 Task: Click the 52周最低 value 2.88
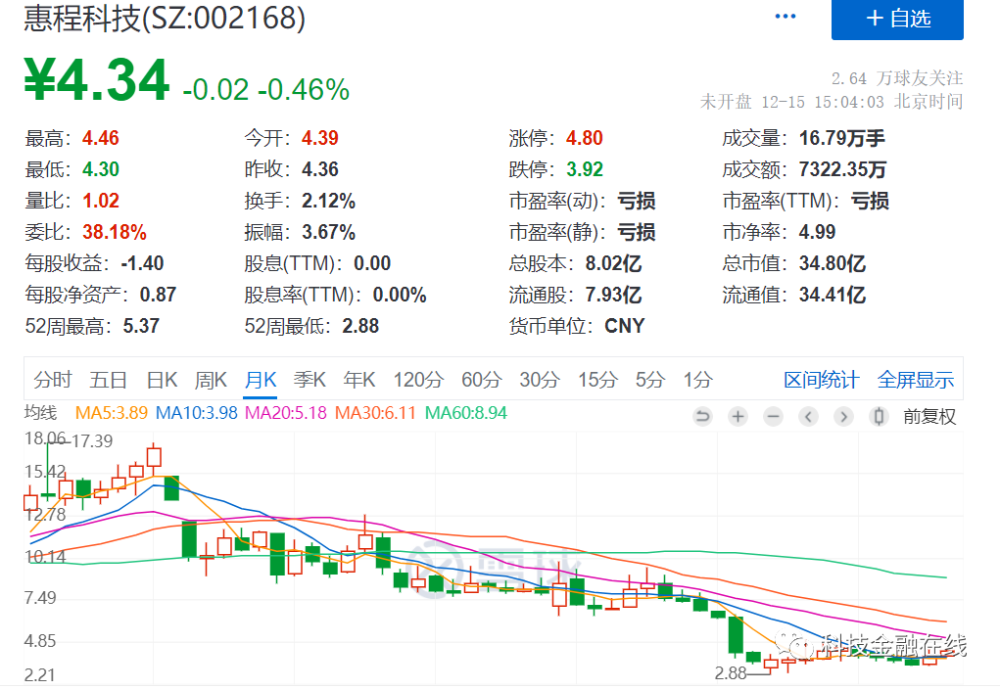tap(360, 326)
